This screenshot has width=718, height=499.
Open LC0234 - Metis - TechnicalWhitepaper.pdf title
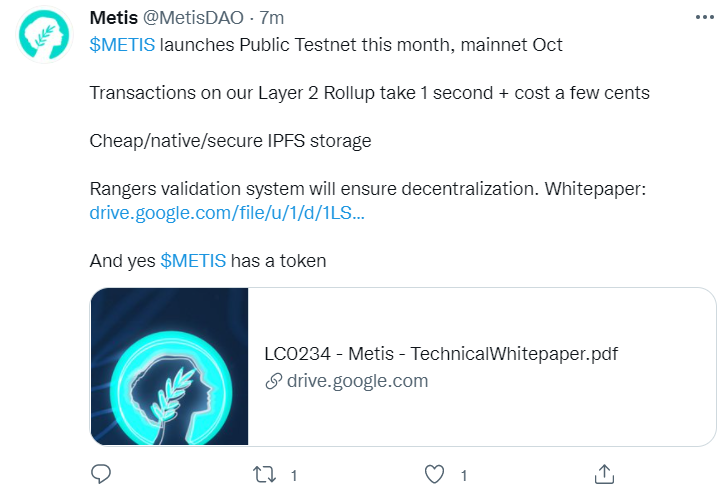click(441, 354)
